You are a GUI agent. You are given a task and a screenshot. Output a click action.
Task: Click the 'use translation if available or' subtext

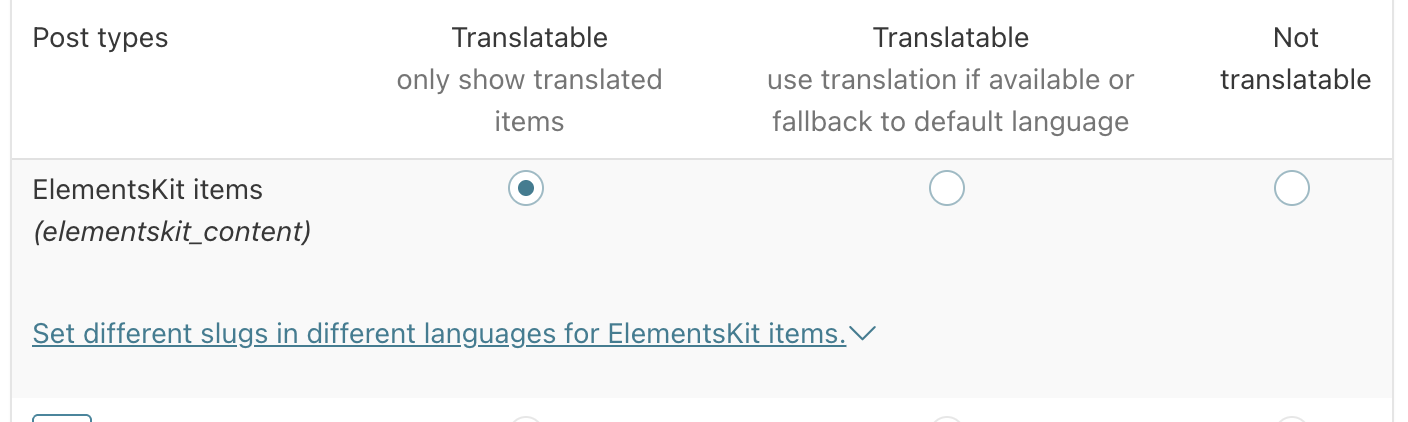950,80
